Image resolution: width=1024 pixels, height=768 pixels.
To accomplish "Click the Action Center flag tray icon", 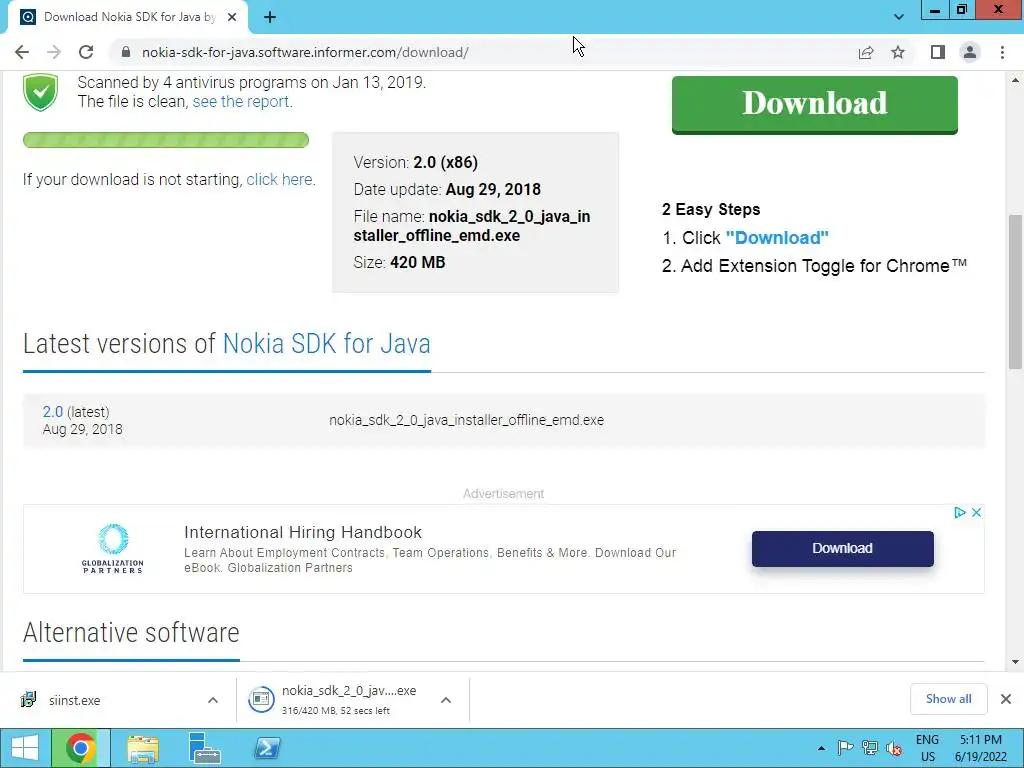I will [845, 748].
